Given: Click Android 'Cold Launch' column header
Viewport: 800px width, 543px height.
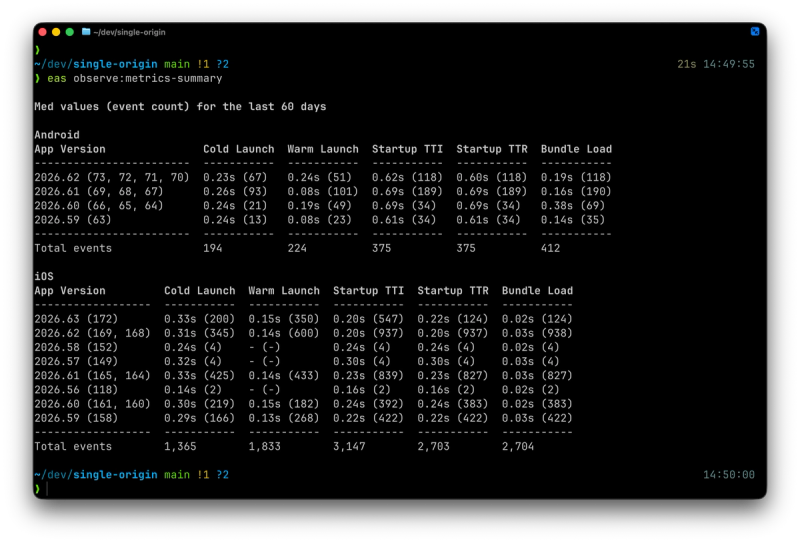Looking at the screenshot, I should tap(239, 150).
